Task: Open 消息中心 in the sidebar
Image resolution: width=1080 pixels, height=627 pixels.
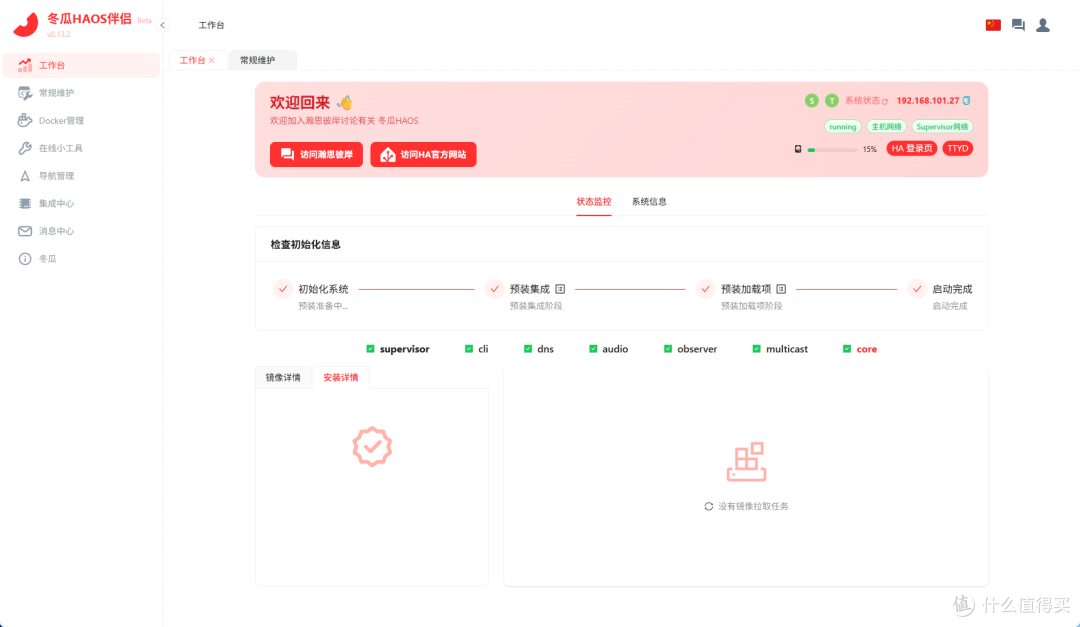Action: [81, 231]
